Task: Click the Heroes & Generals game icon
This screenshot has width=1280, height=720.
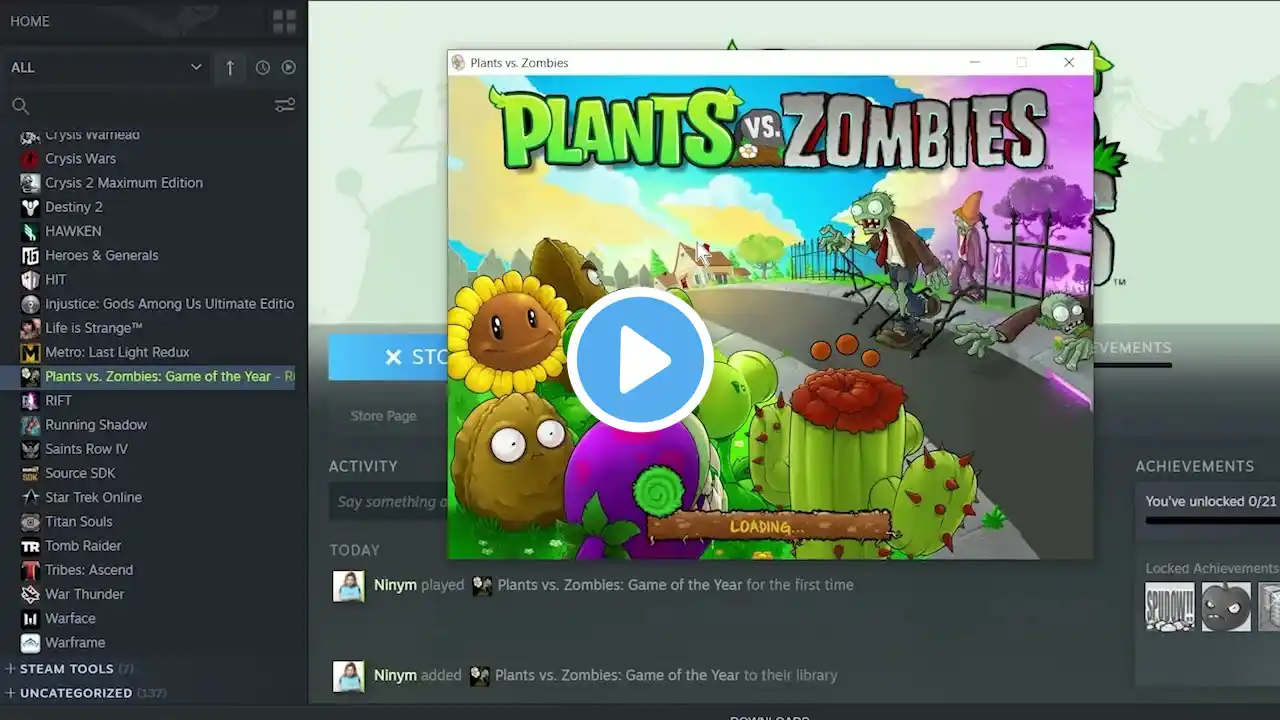Action: pos(30,255)
